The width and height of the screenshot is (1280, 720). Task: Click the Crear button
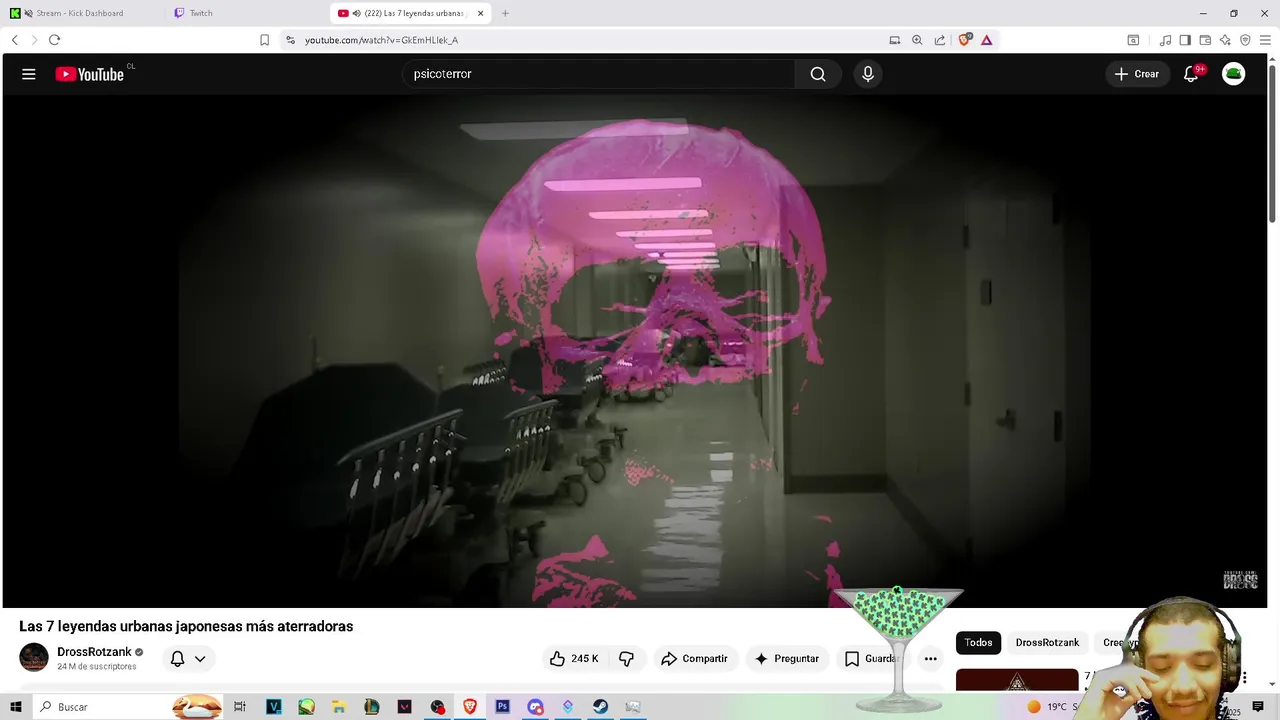(x=1137, y=74)
